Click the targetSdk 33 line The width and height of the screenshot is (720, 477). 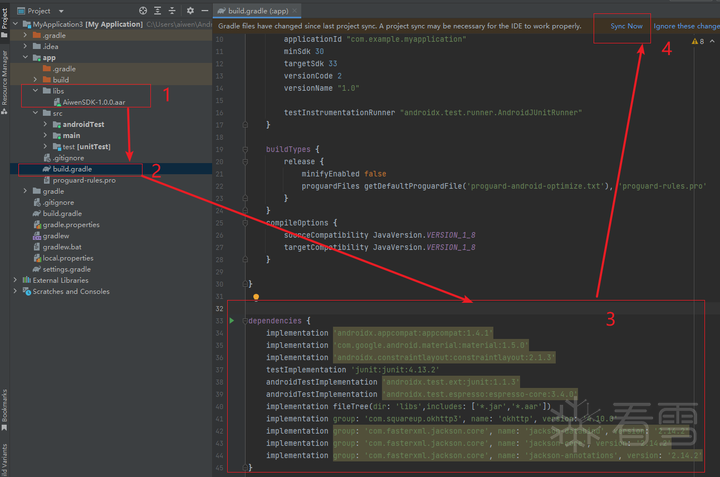[x=310, y=63]
